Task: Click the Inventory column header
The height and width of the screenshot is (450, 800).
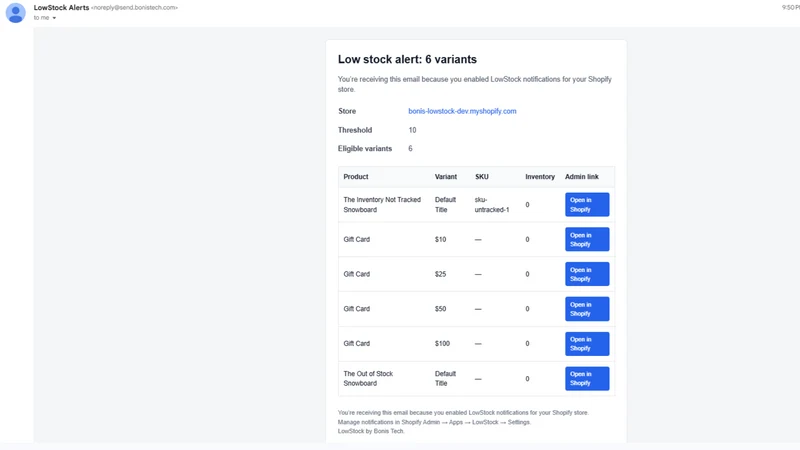Action: click(x=540, y=177)
